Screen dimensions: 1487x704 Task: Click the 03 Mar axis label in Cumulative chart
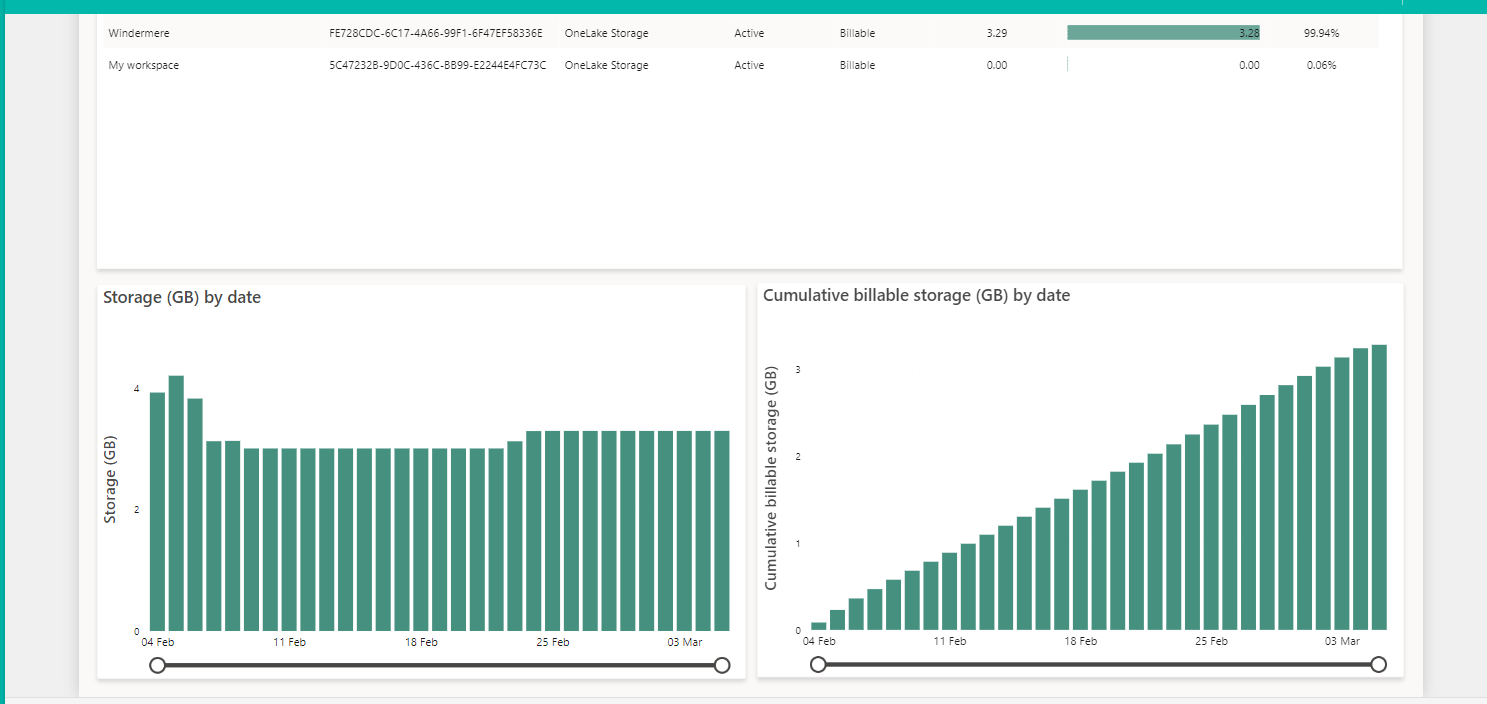coord(1343,641)
